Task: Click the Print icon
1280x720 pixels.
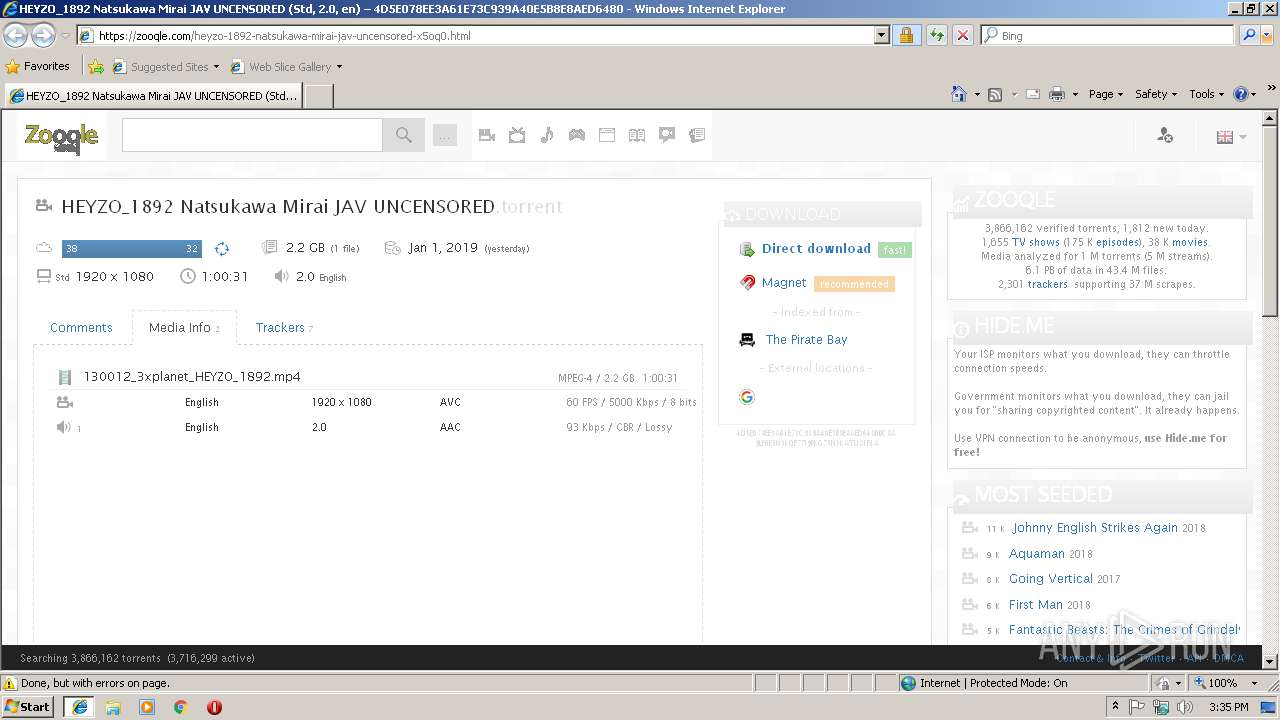Action: [1057, 94]
